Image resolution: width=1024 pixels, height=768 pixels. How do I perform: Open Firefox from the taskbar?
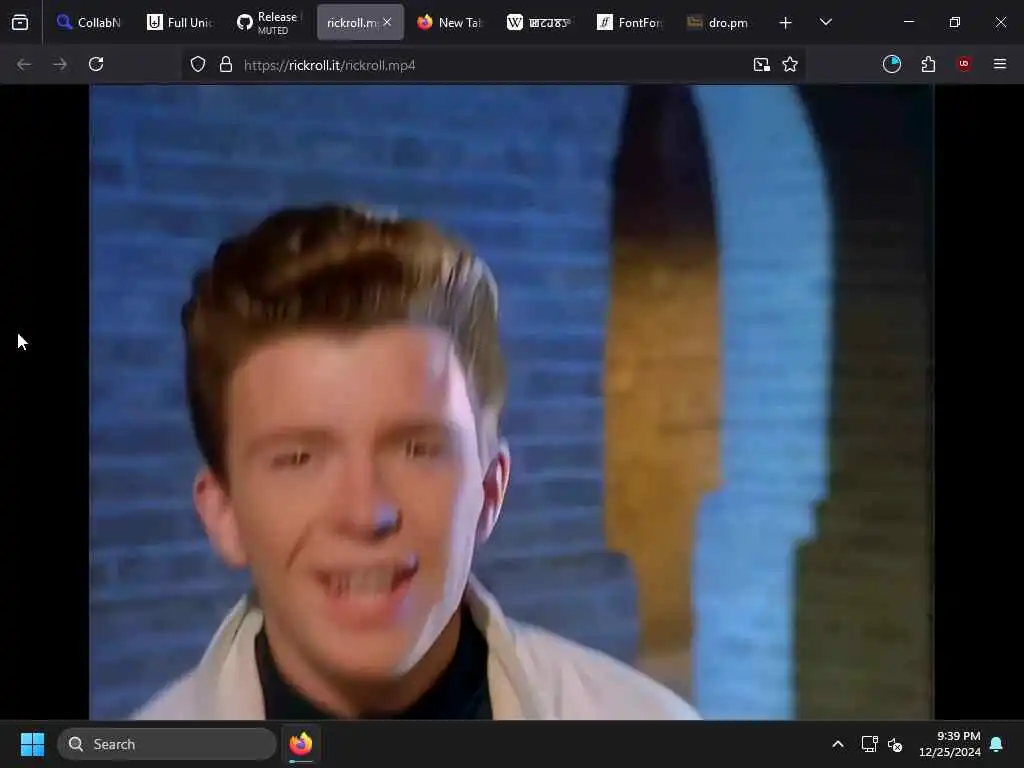301,744
